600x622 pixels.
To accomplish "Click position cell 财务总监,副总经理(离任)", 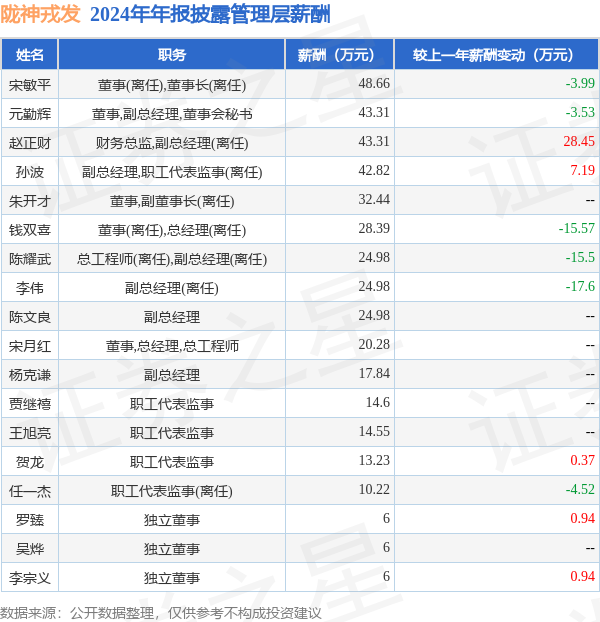I will [172, 143].
